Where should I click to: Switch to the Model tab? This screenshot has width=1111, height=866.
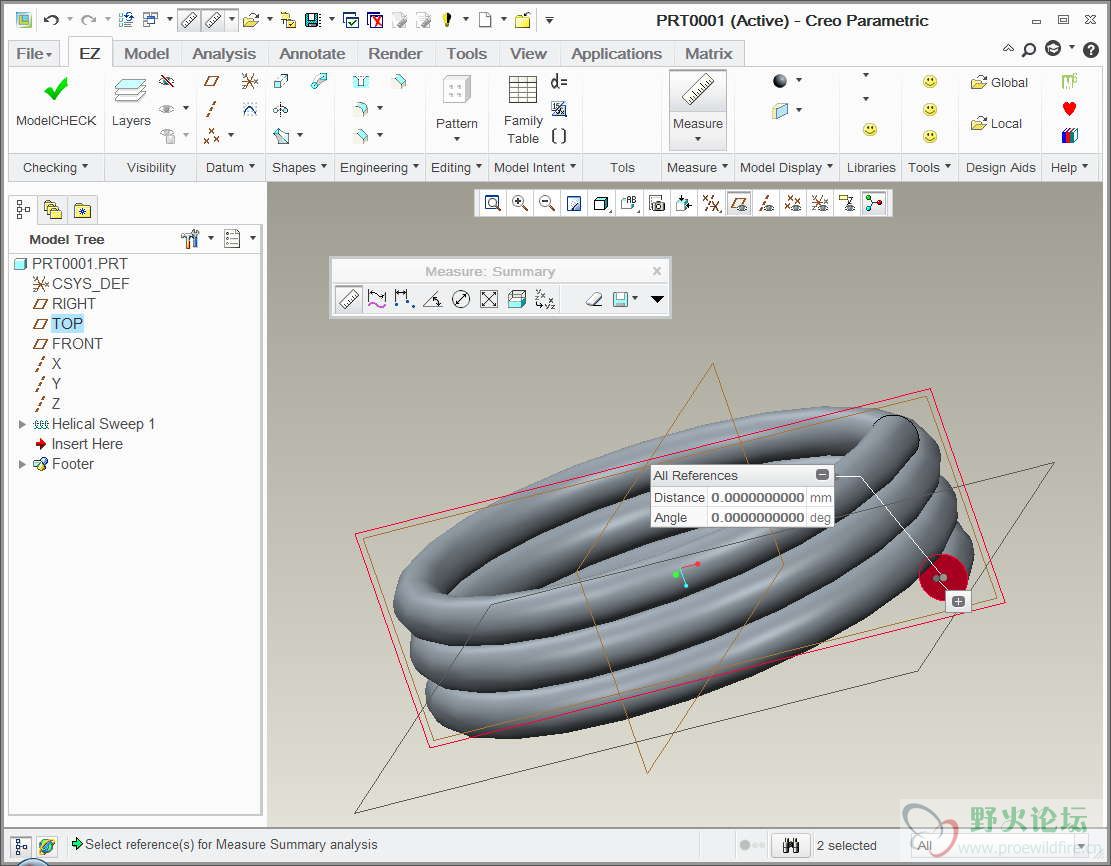coord(146,54)
